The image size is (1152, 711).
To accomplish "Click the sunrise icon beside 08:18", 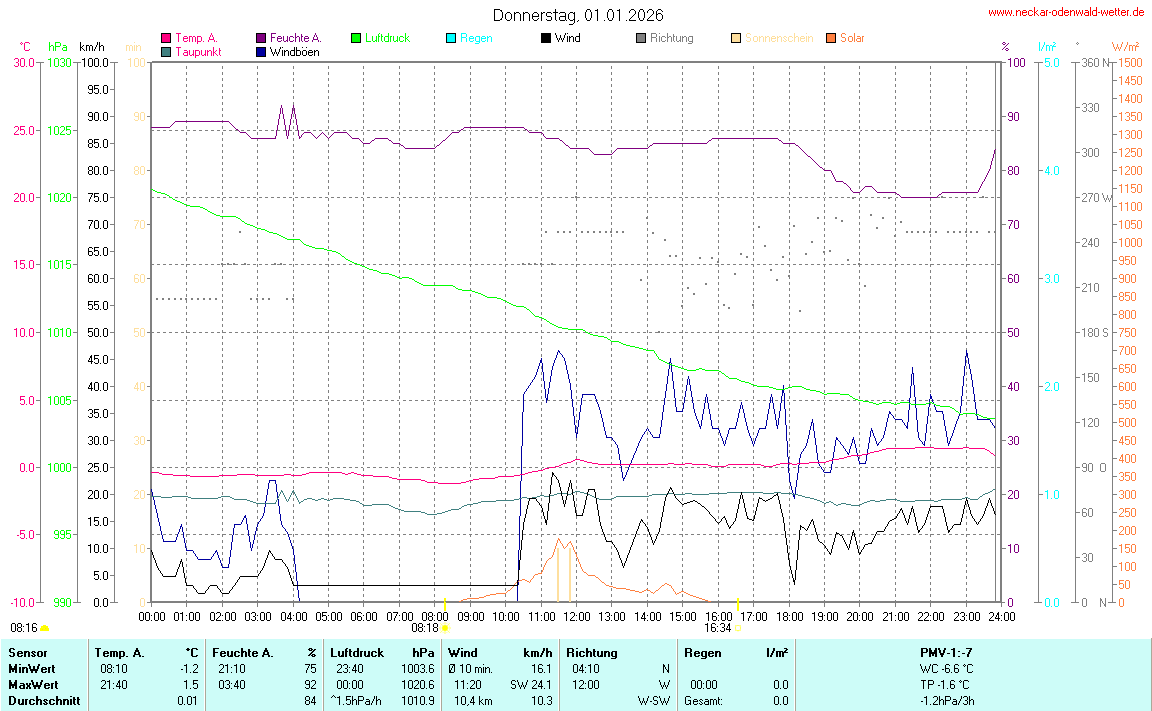I will click(445, 628).
